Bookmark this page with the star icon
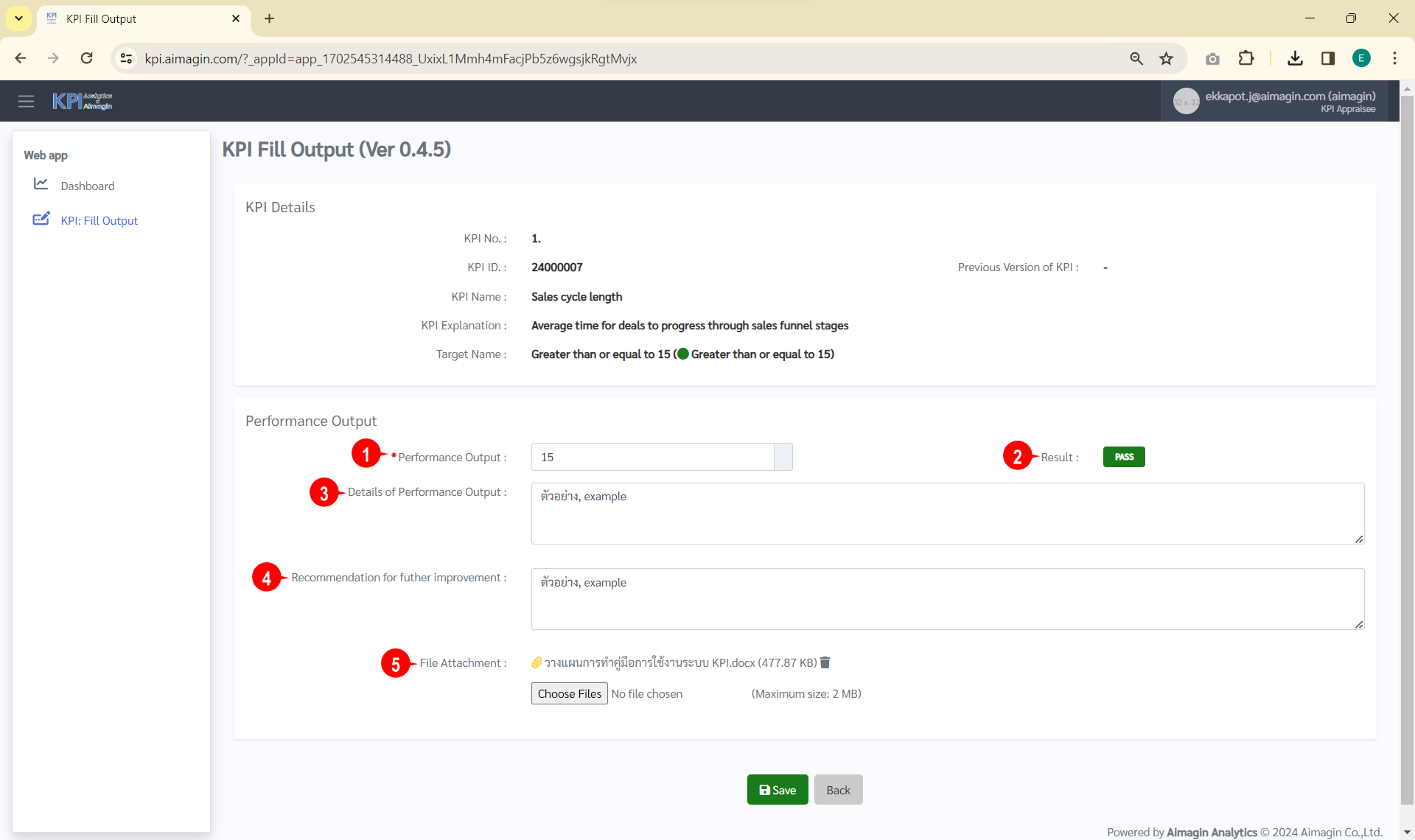 point(1166,58)
